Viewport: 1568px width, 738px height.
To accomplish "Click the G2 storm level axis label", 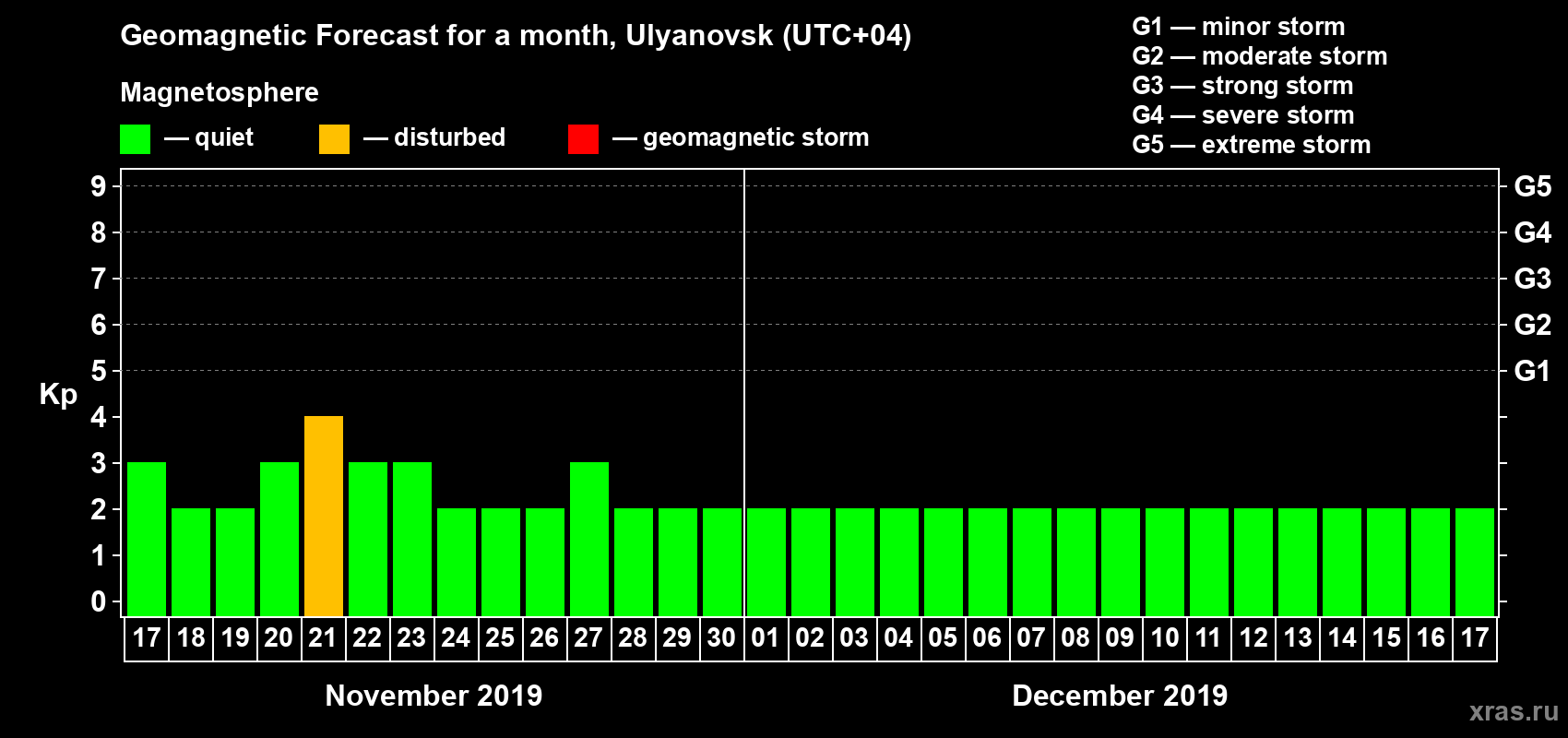I will point(1532,325).
